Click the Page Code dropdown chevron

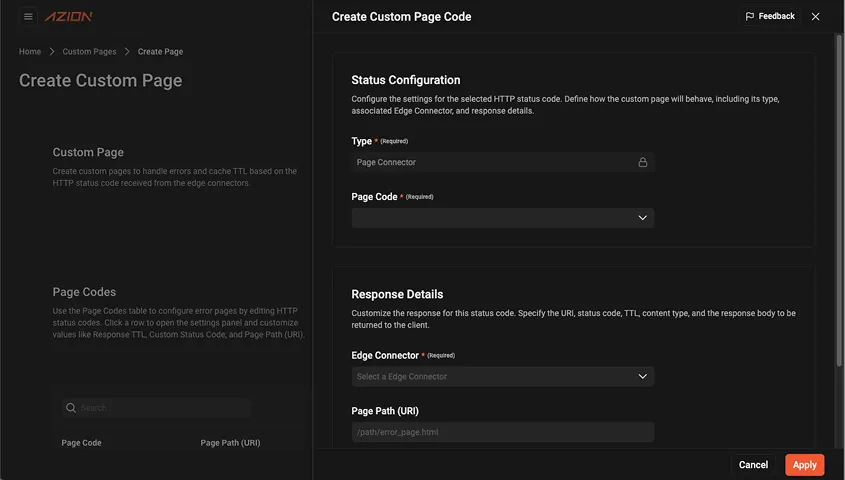click(x=642, y=218)
